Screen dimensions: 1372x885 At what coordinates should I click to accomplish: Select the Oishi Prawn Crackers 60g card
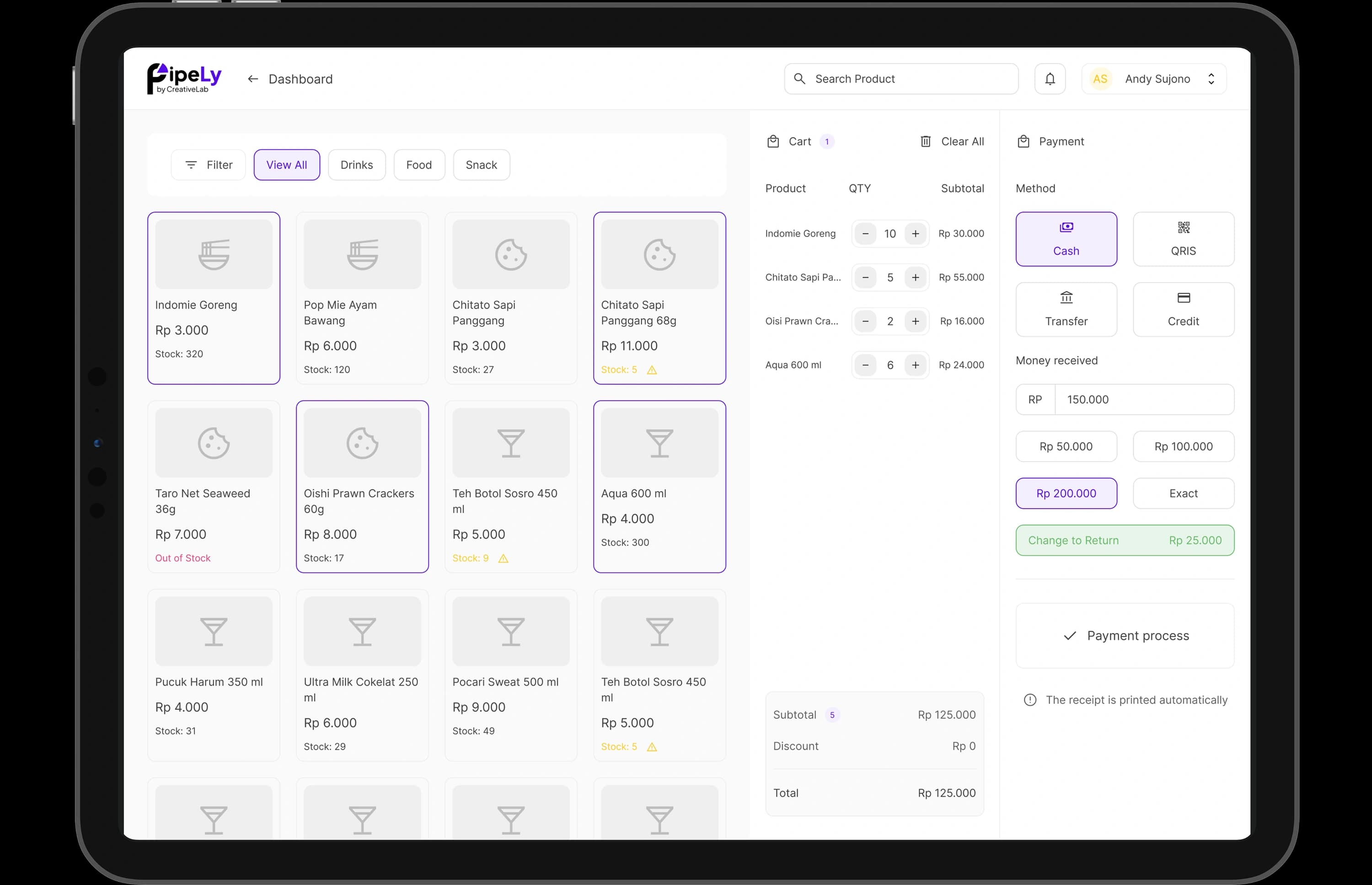(x=362, y=487)
